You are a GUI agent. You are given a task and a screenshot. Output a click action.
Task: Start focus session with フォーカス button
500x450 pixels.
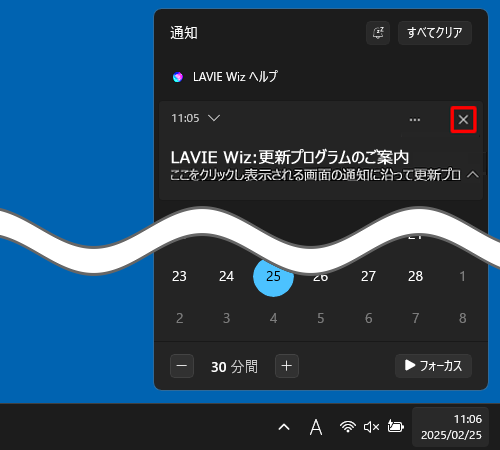pyautogui.click(x=433, y=366)
